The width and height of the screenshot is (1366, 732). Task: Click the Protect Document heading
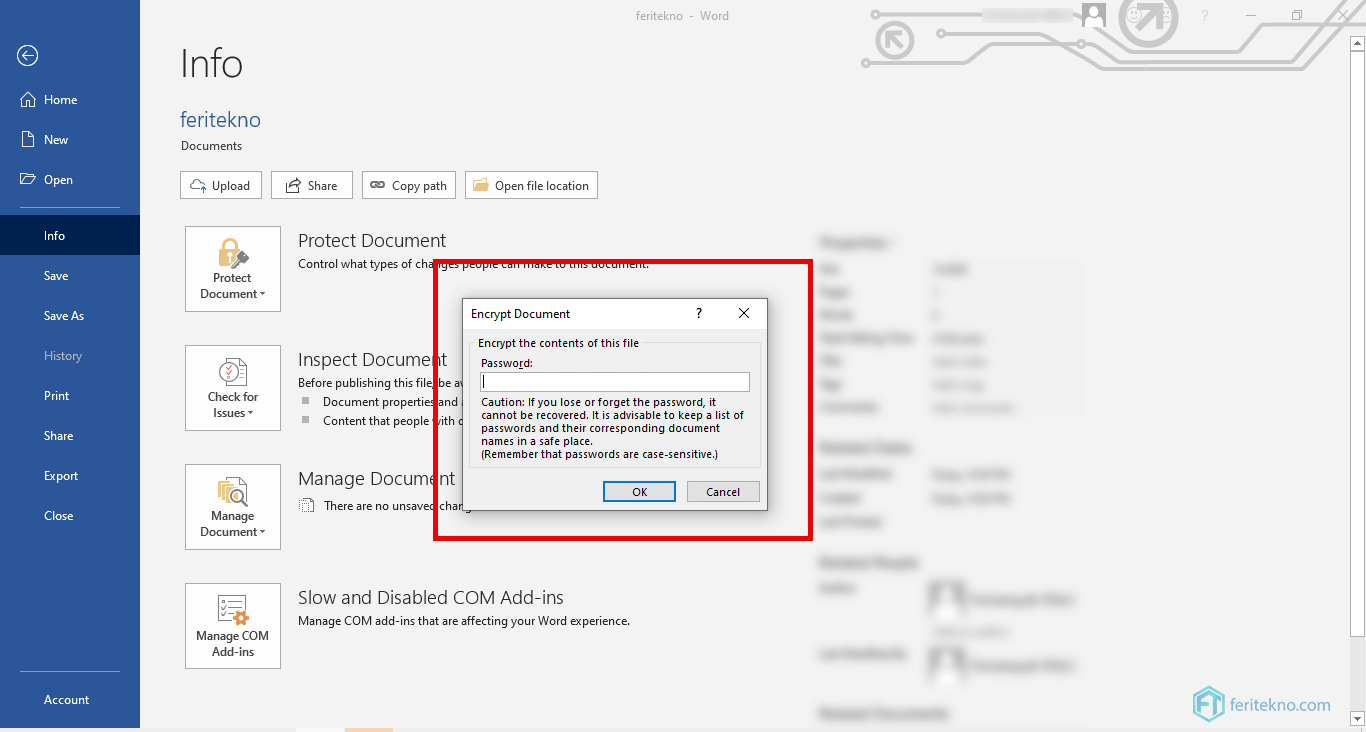(x=372, y=241)
